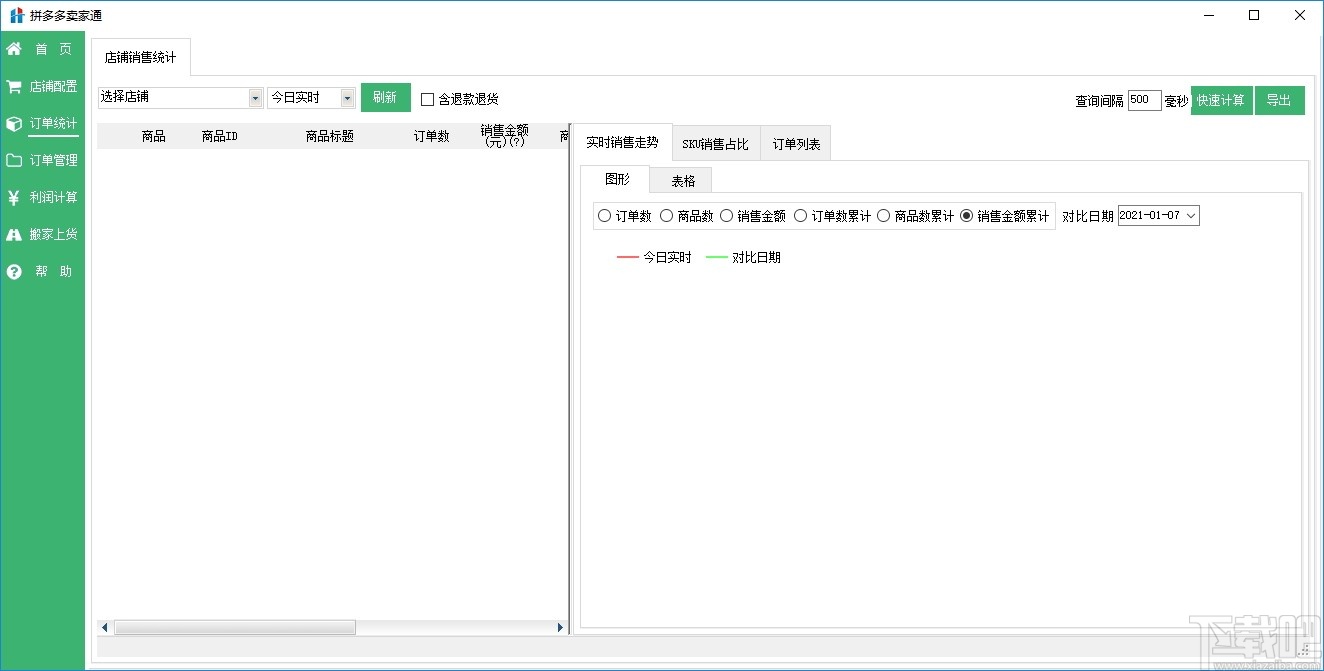Switch to the SKU销售占比 tab
Viewport: 1324px width, 671px height.
point(716,142)
